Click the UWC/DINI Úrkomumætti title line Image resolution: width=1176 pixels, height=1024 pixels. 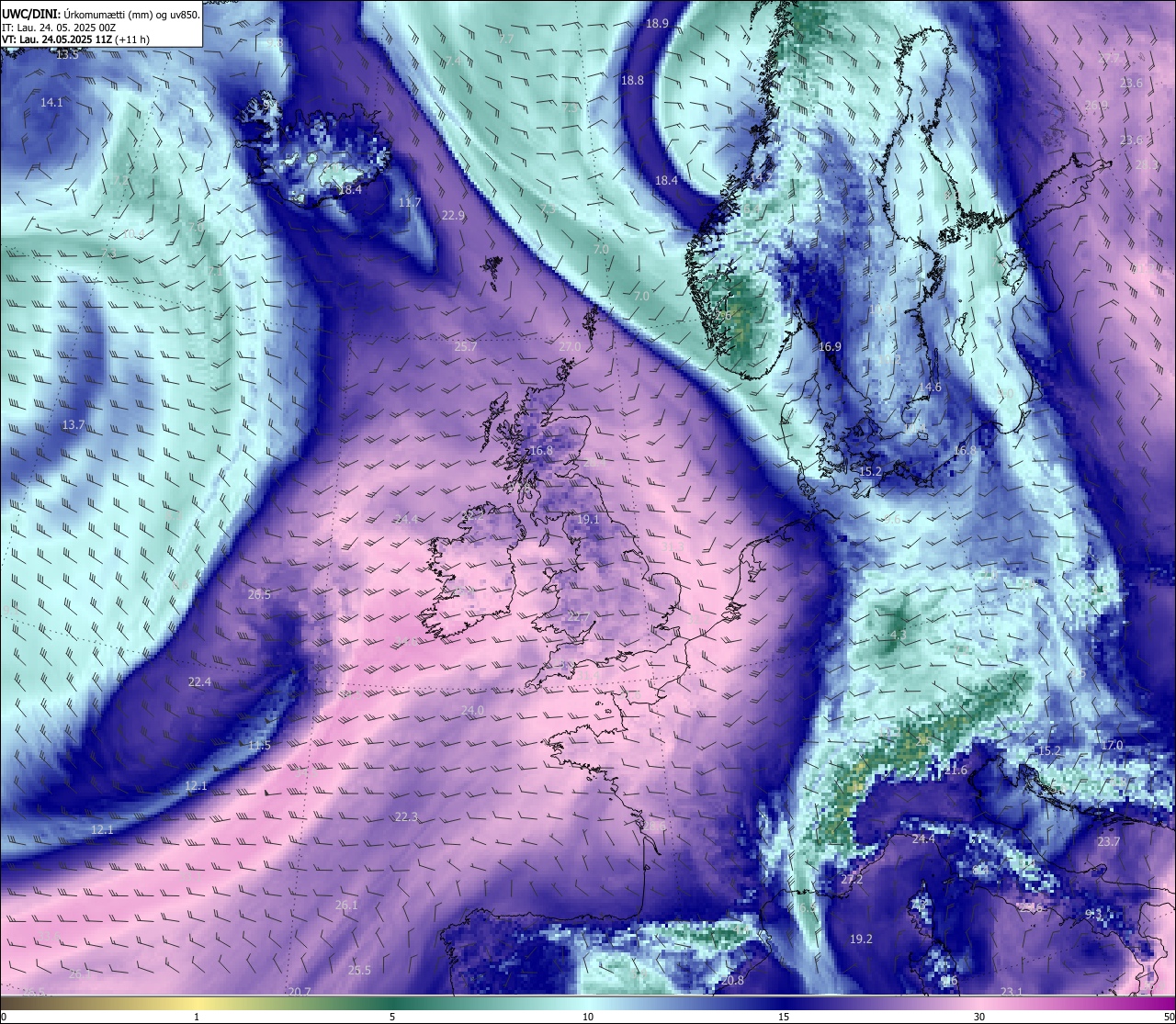(100, 15)
